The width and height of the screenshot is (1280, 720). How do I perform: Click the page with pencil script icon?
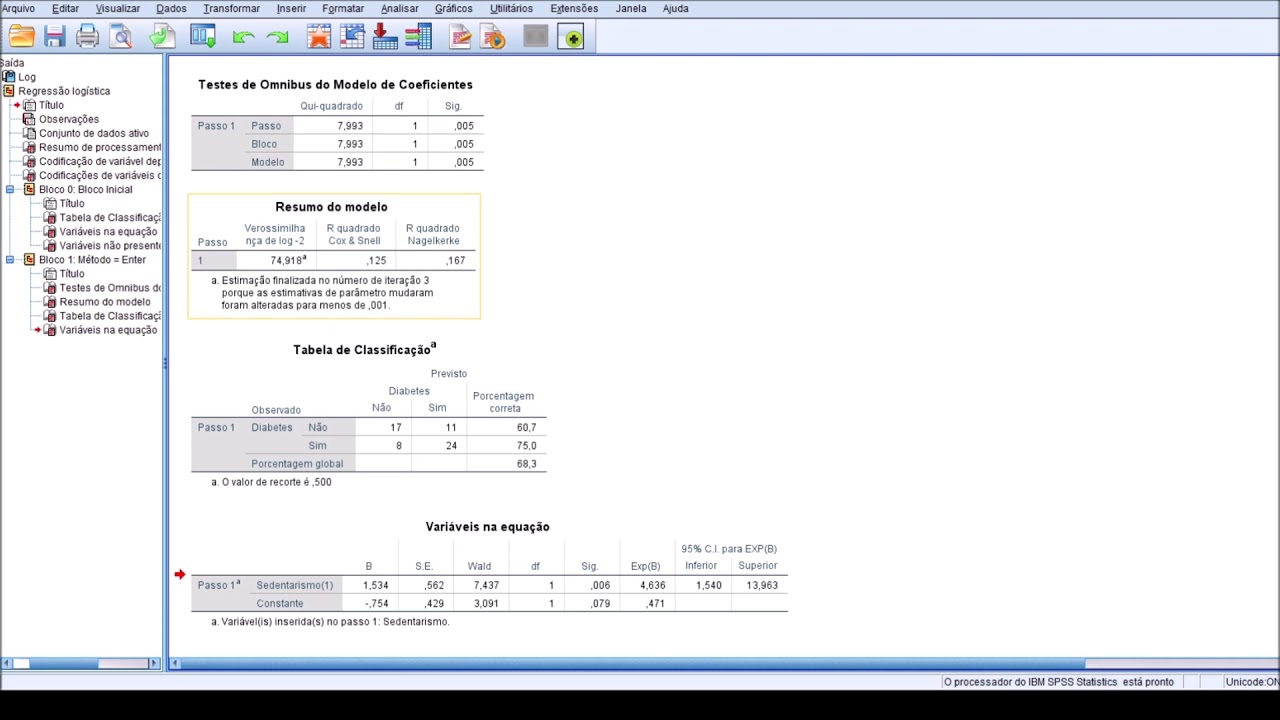coord(460,38)
